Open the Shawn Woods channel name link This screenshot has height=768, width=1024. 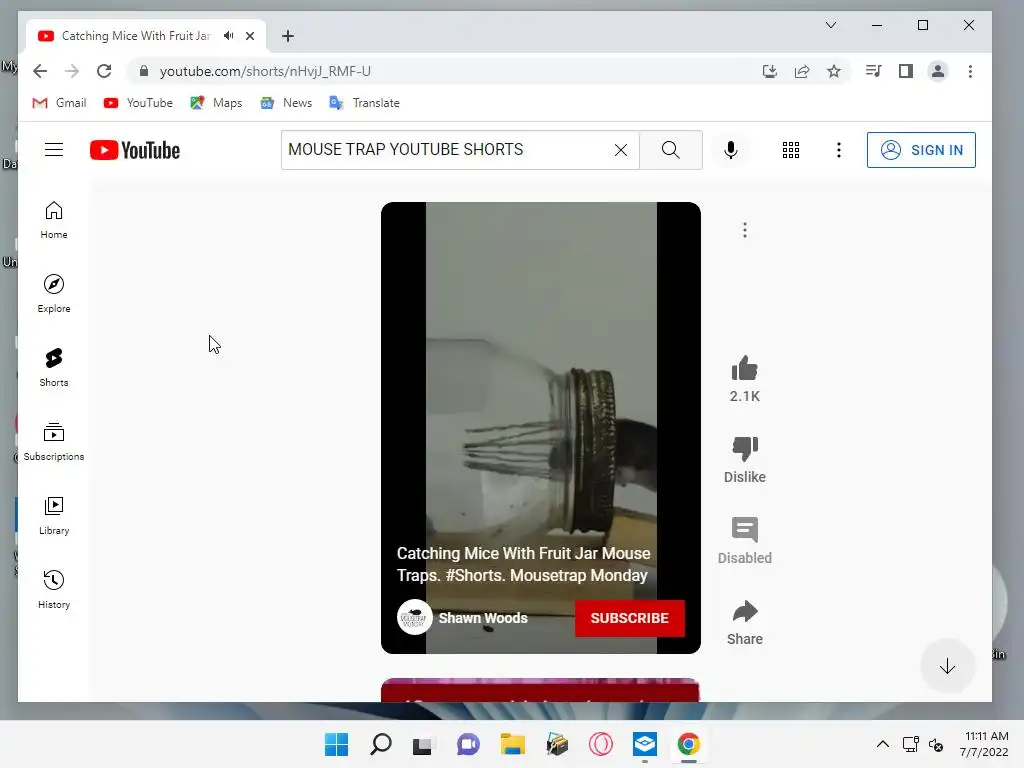coord(483,618)
